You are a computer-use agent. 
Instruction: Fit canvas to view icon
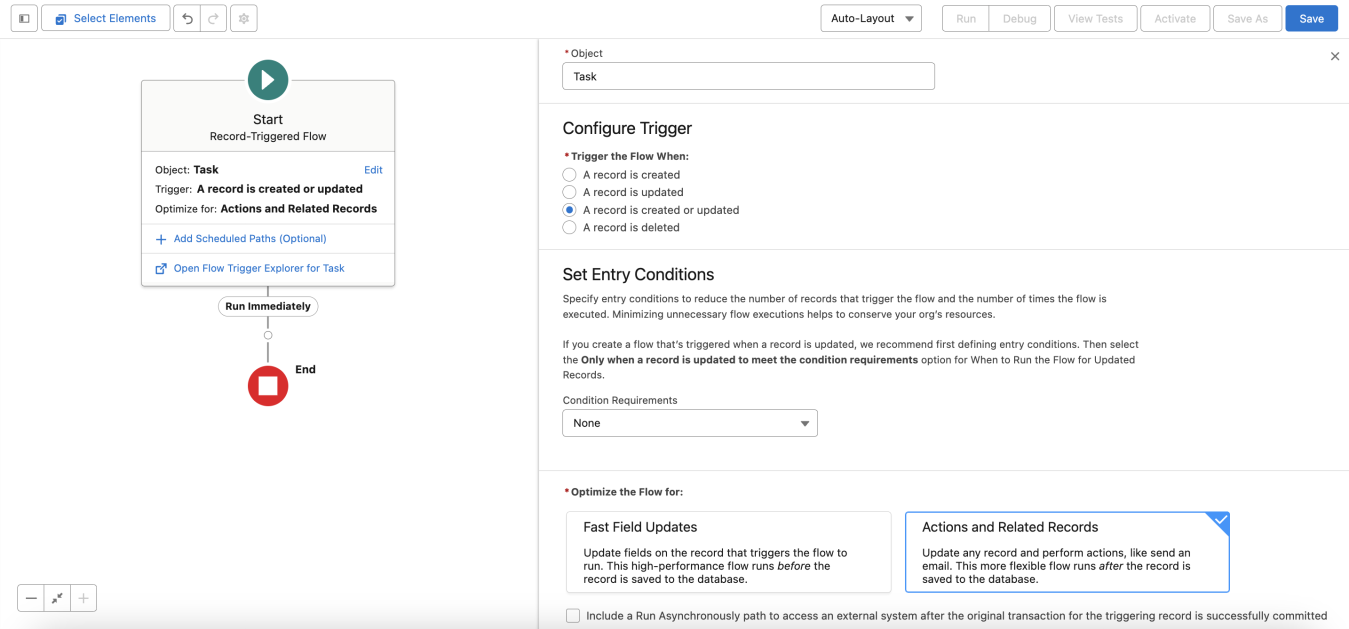coord(57,598)
